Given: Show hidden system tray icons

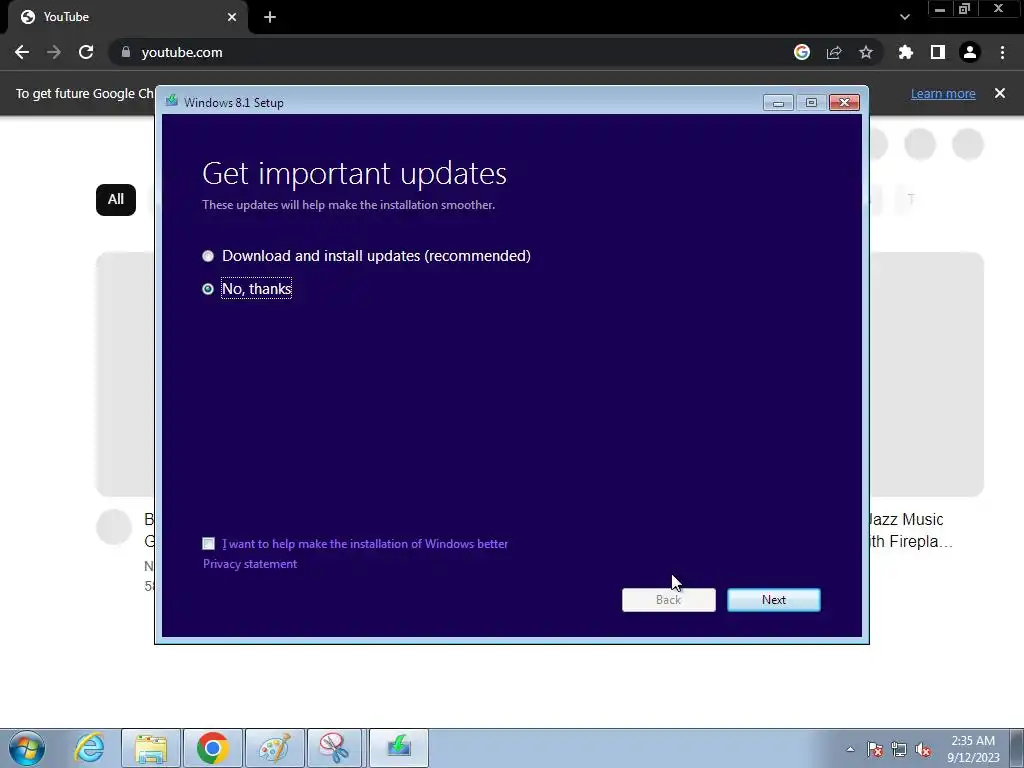Looking at the screenshot, I should (x=850, y=749).
